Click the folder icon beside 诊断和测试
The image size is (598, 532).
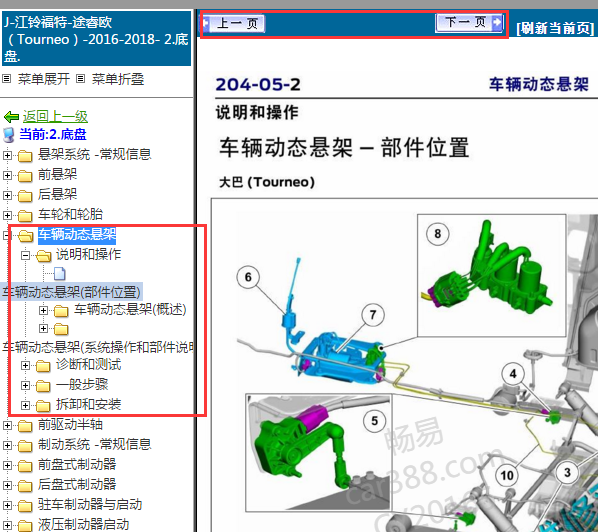[x=43, y=366]
